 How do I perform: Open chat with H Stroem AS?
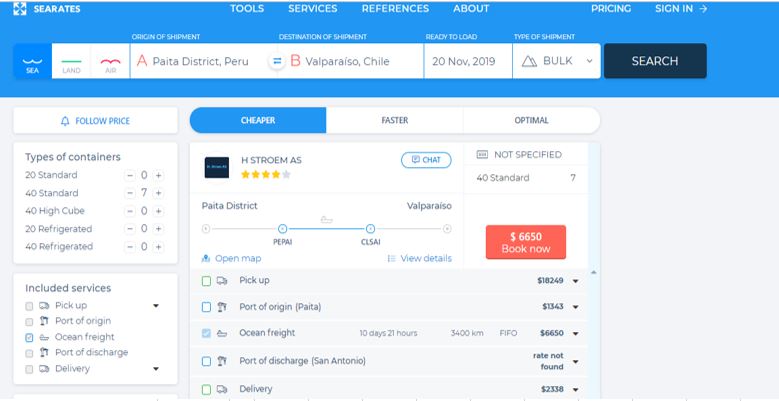pos(425,160)
